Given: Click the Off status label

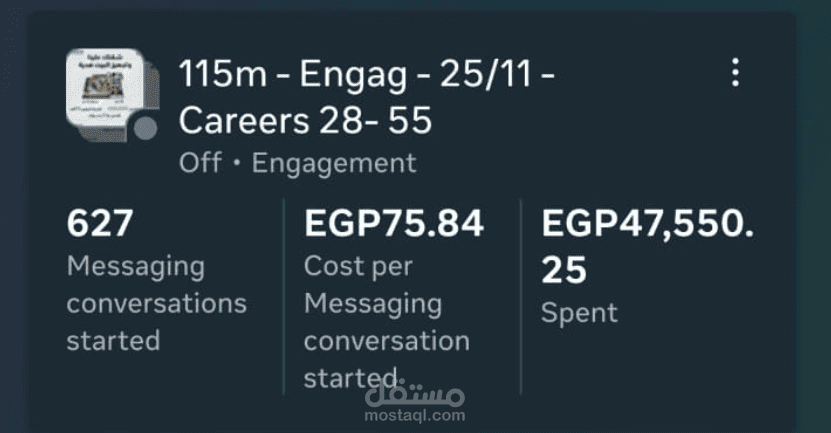Looking at the screenshot, I should click(200, 163).
